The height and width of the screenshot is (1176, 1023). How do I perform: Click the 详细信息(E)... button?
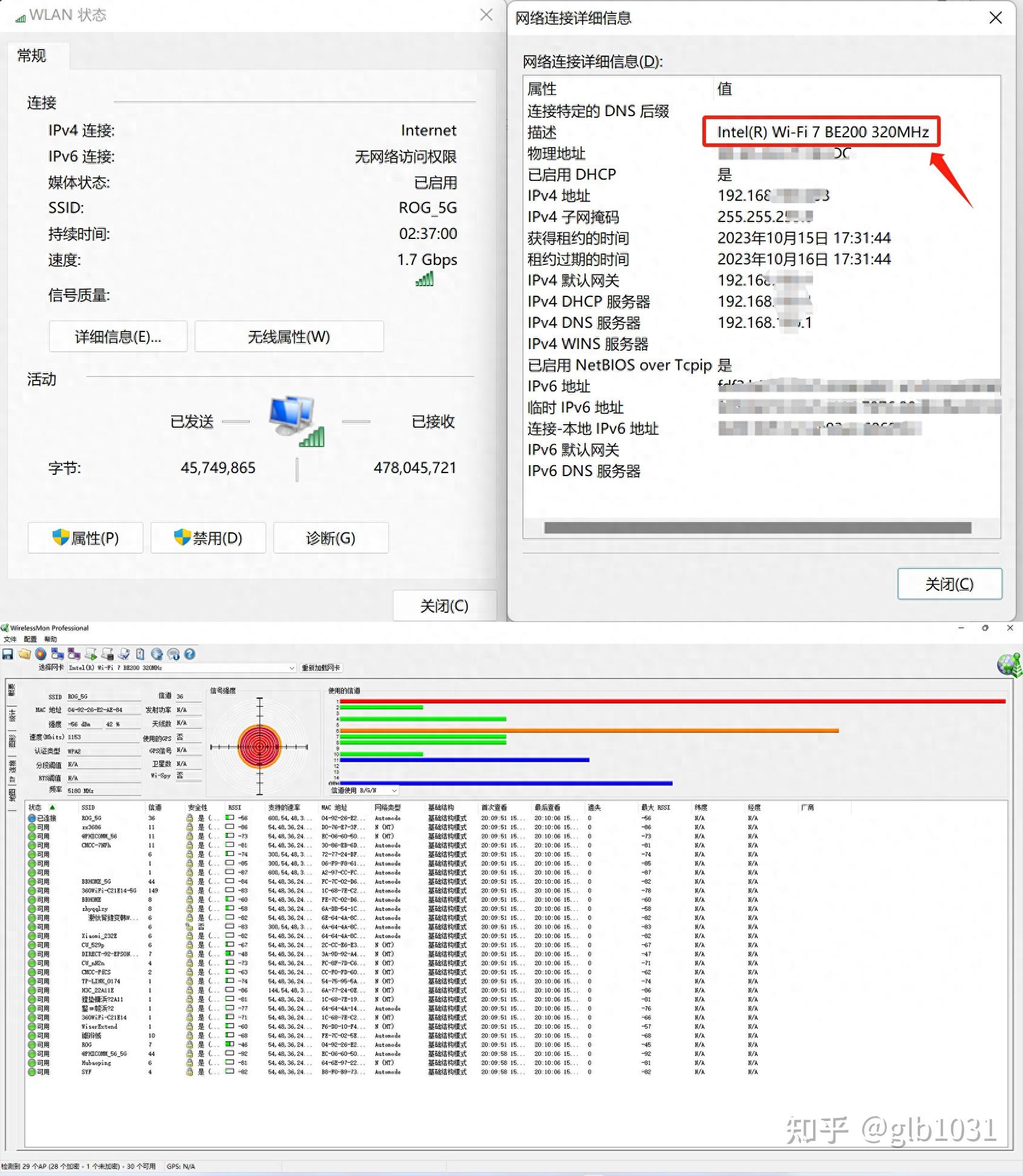[118, 336]
